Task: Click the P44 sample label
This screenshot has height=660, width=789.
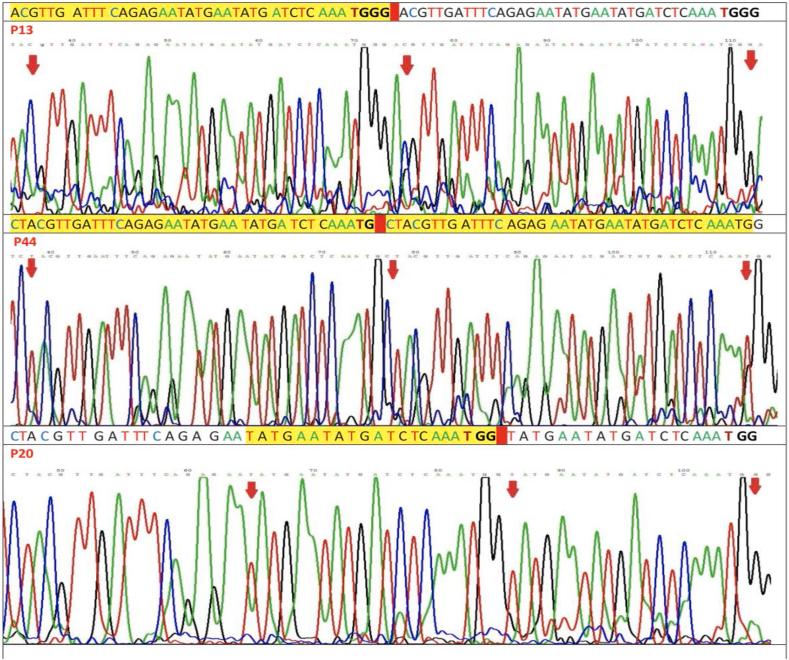Action: [24, 242]
